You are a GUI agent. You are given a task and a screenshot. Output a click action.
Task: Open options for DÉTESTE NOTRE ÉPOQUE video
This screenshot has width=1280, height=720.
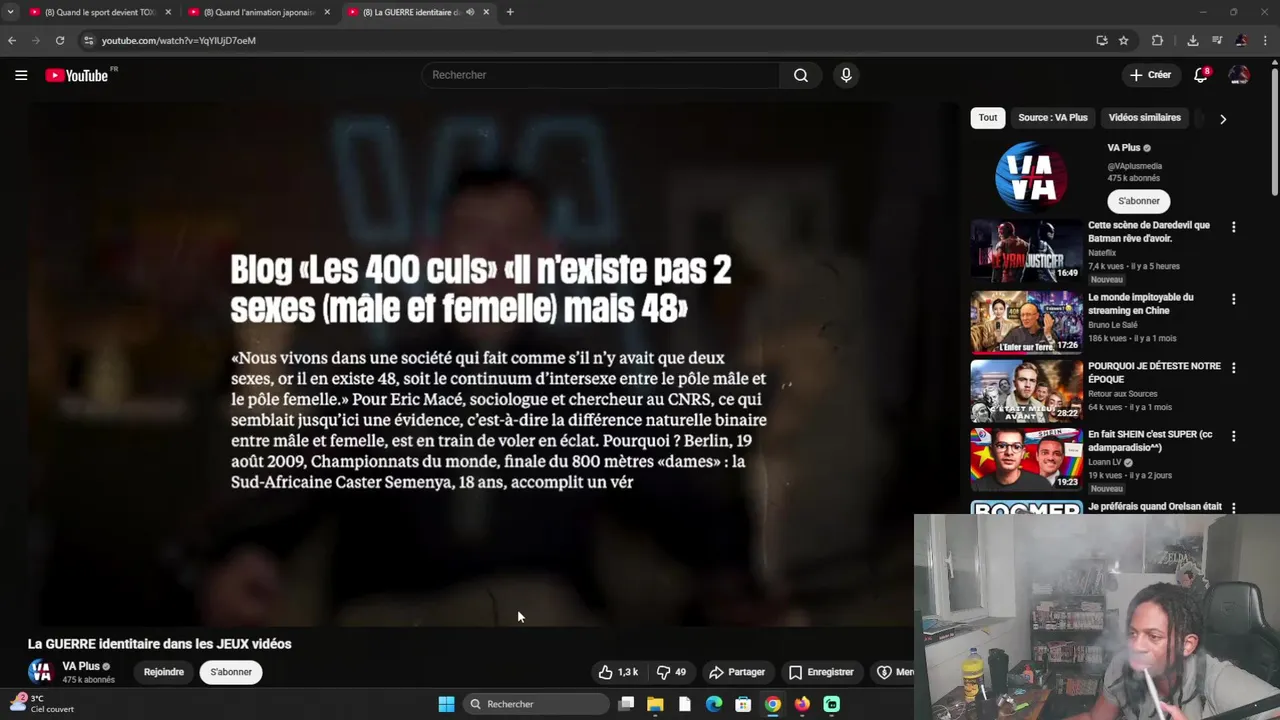point(1233,368)
